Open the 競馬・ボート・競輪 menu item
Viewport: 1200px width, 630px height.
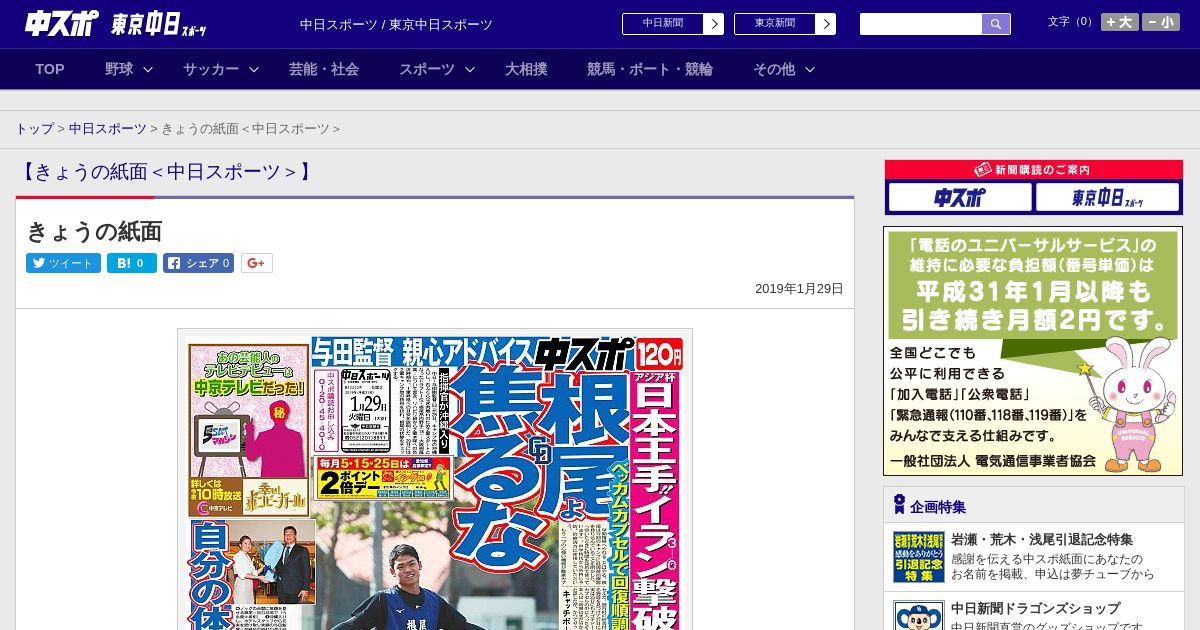(x=650, y=69)
